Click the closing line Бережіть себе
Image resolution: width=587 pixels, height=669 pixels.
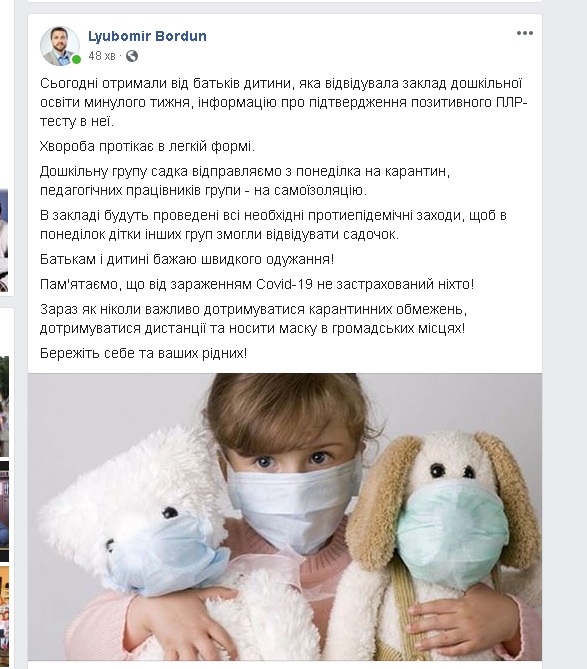tap(143, 353)
